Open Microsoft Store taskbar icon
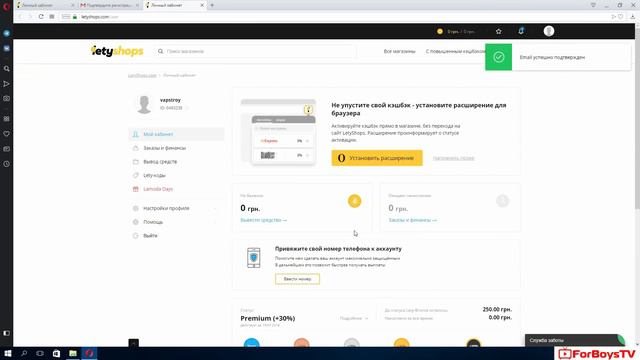 tap(56, 353)
